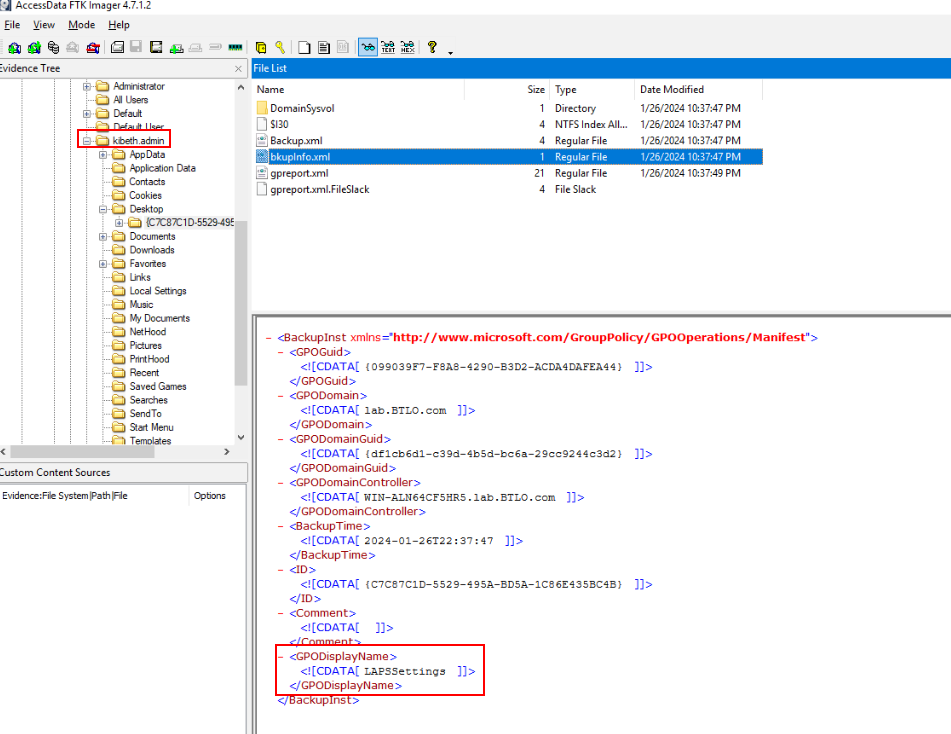951x734 pixels.
Task: Open the Create Disk Image tool
Action: point(118,47)
